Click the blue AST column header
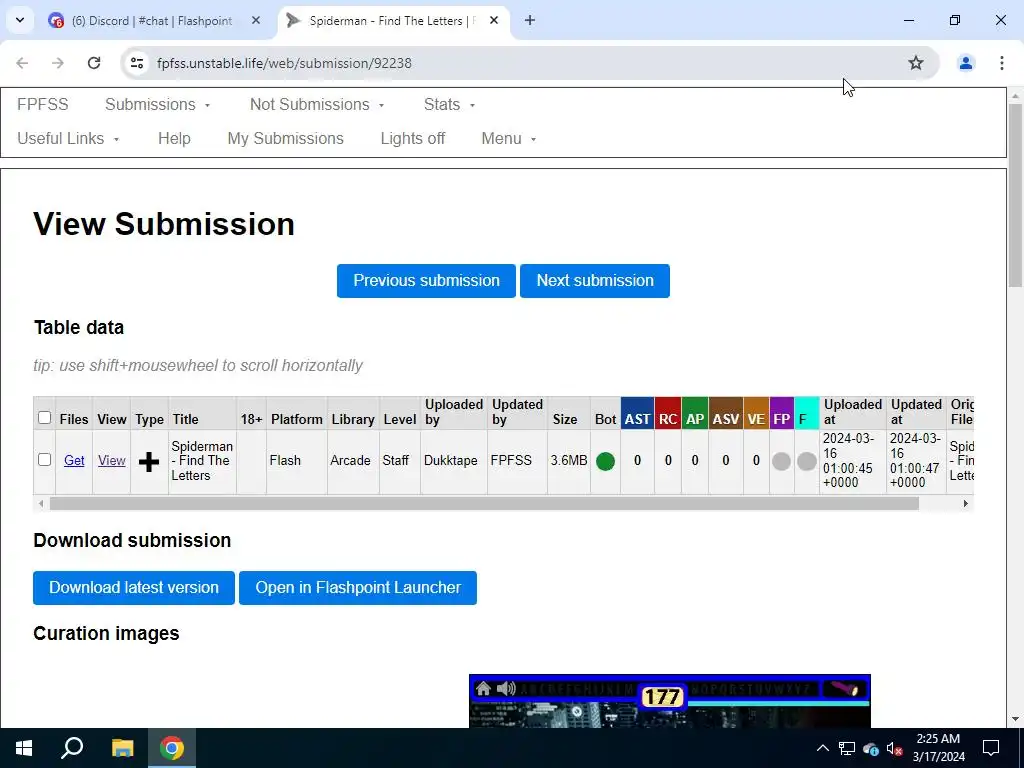 (637, 413)
